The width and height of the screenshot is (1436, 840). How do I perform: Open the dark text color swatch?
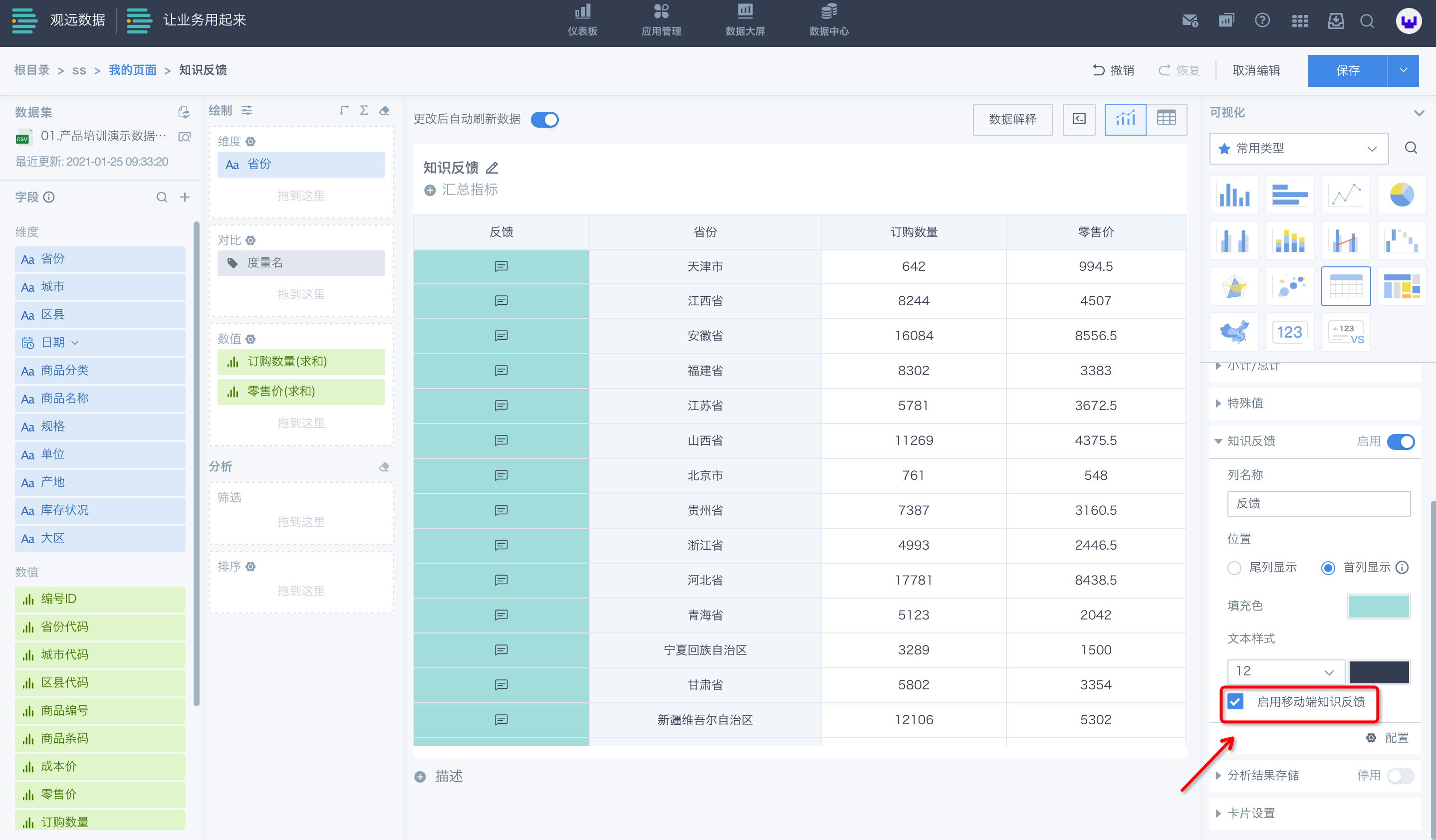tap(1379, 672)
